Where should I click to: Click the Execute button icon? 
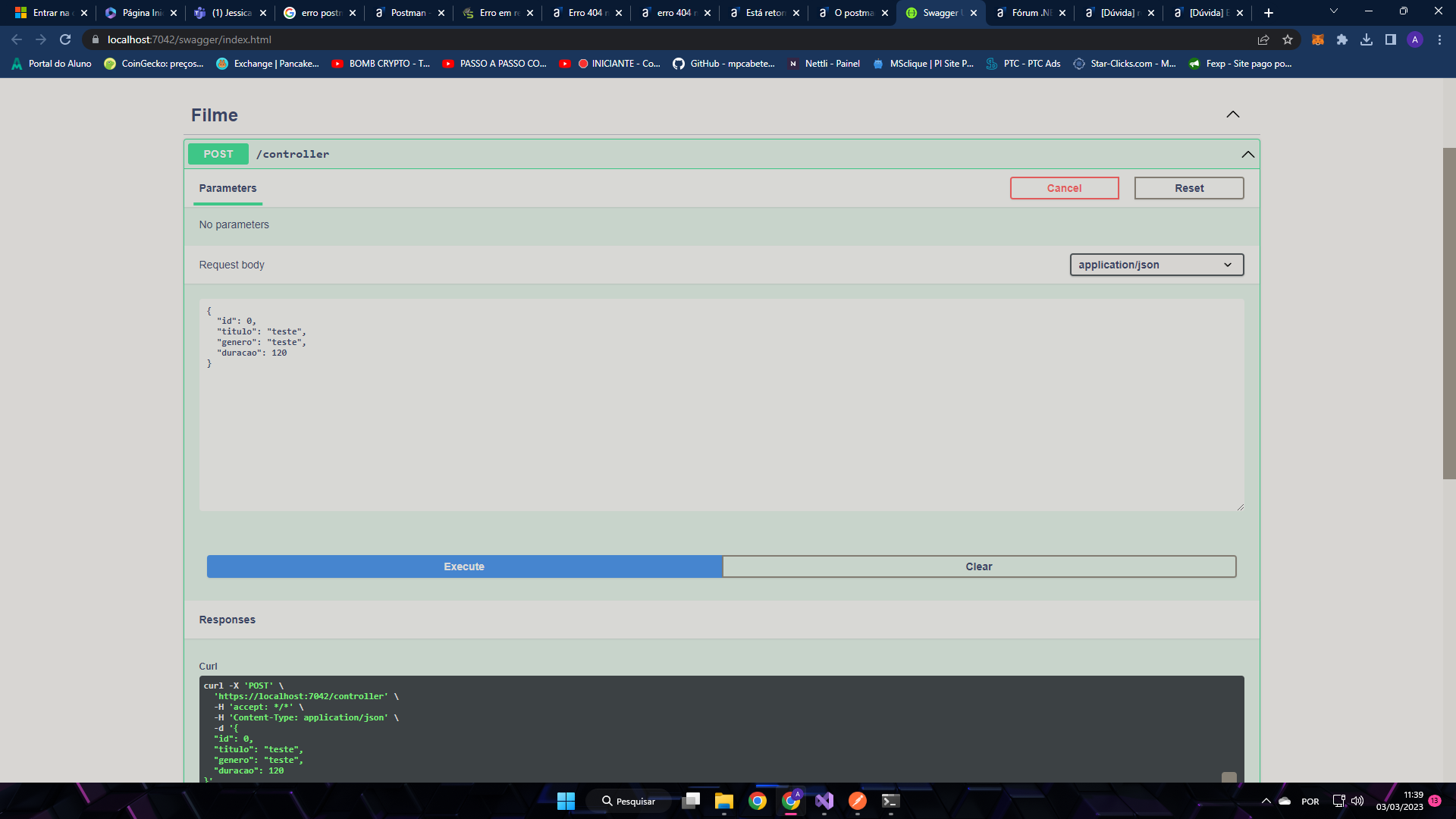click(x=464, y=566)
